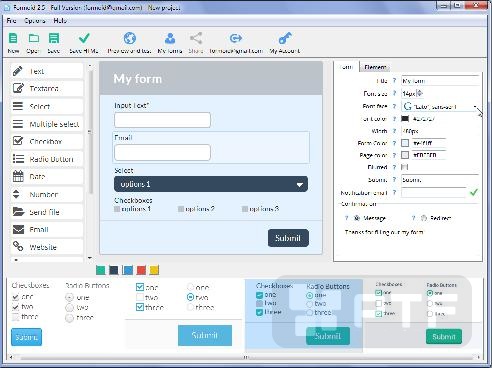Image resolution: width=492 pixels, height=368 pixels.
Task: Open the Page color swatch picker
Action: [x=405, y=155]
